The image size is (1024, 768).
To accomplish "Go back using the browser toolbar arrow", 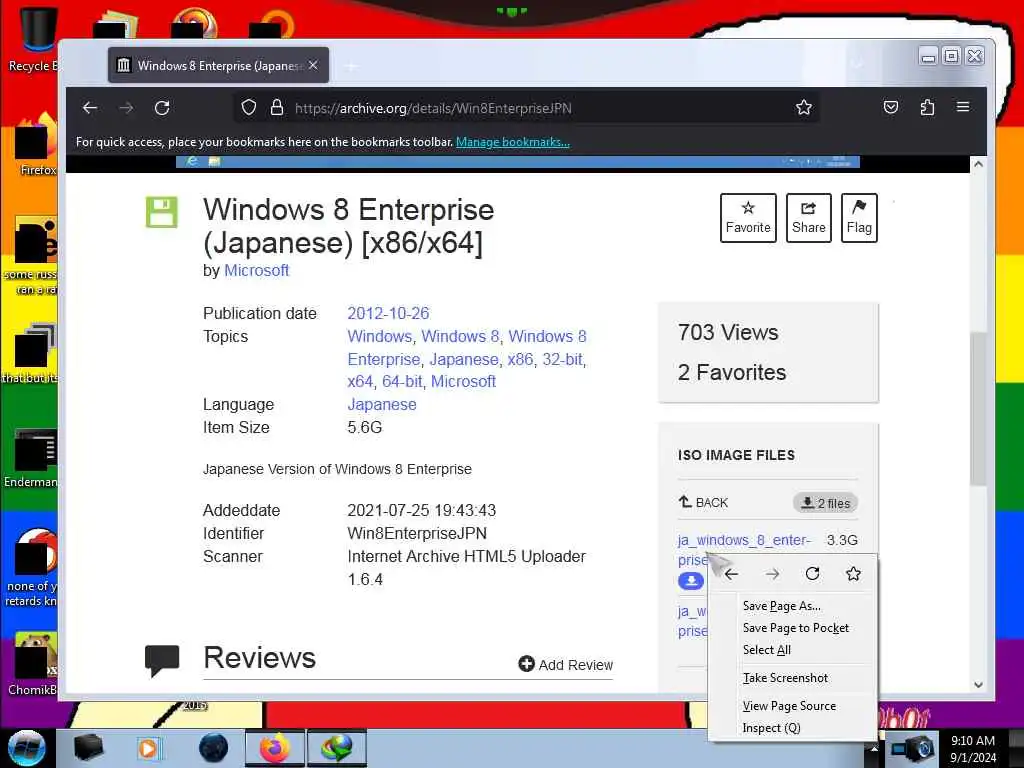I will point(90,108).
